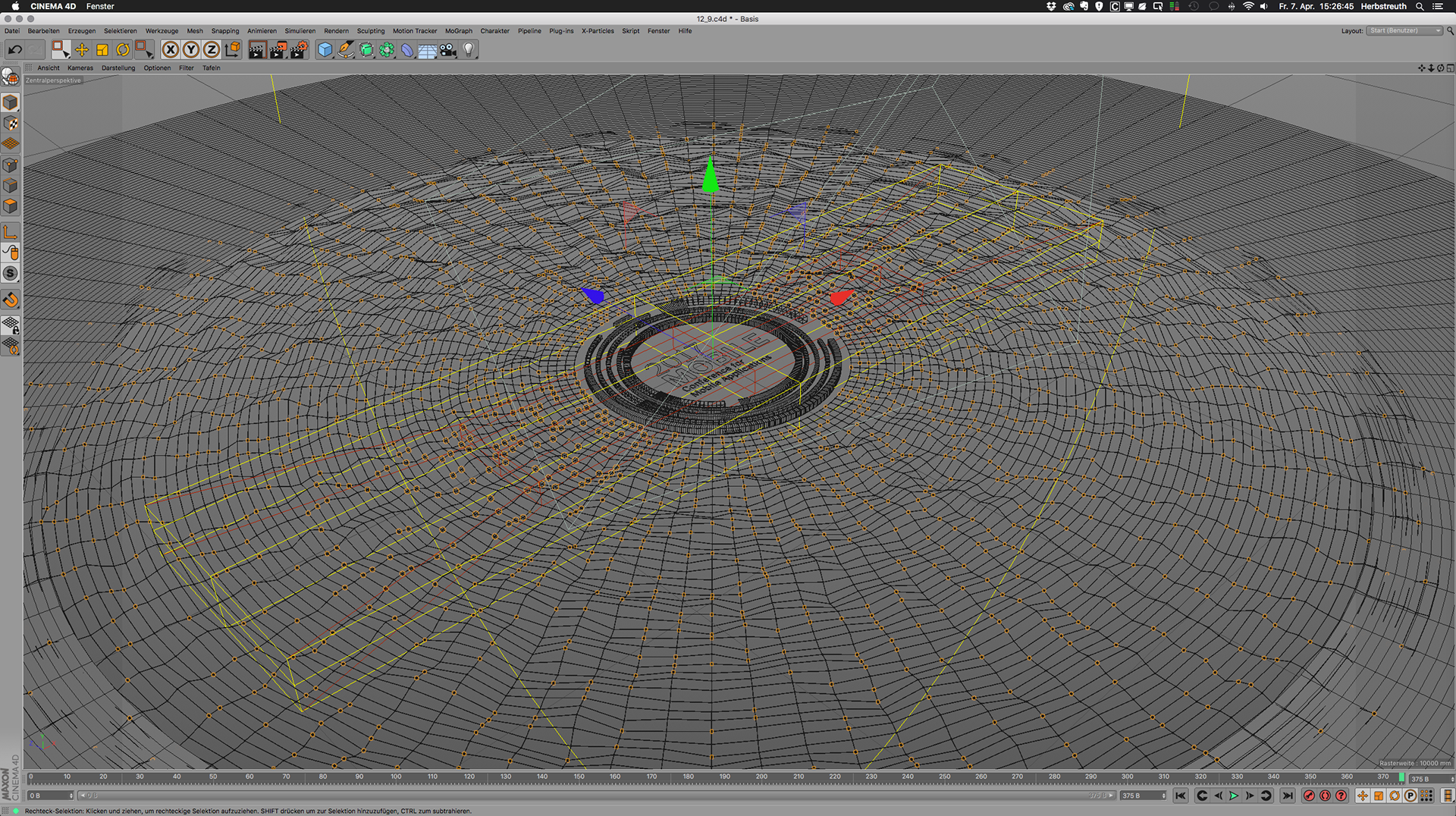The width and height of the screenshot is (1456, 816).
Task: Switch to Workplane mode orange grid icon
Action: [x=11, y=143]
